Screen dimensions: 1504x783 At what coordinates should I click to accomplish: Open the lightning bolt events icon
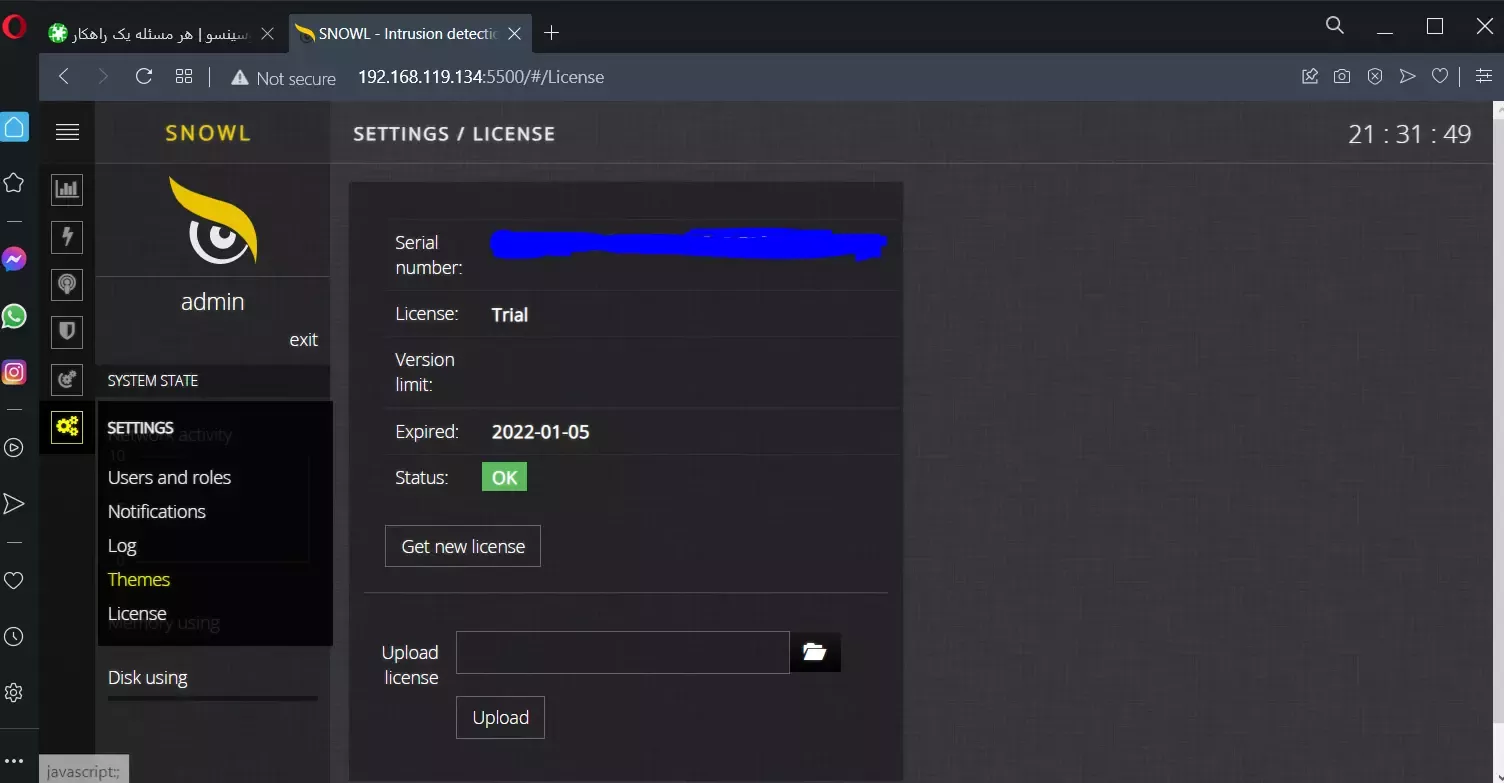[x=67, y=237]
